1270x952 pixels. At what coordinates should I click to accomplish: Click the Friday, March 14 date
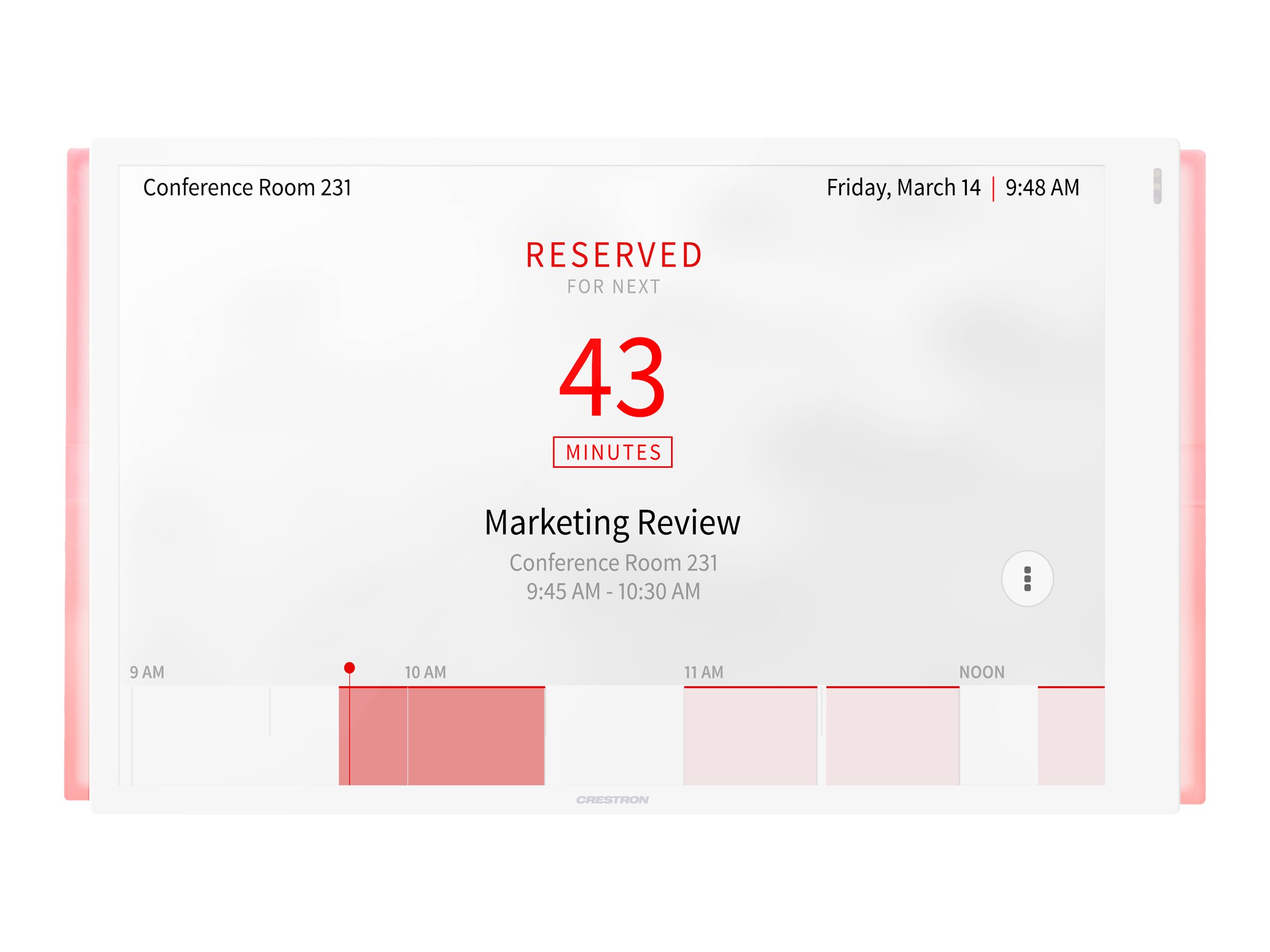tap(903, 188)
